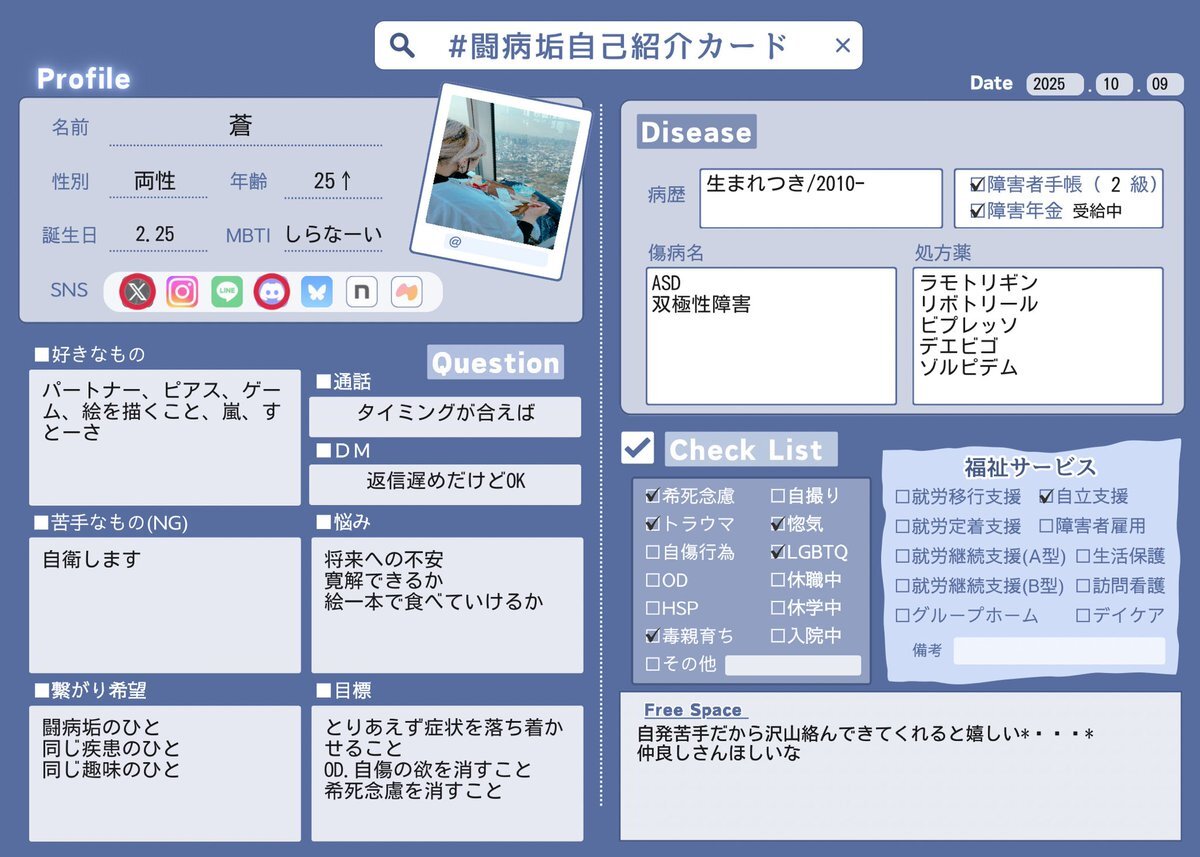Click the 苦手なもの text 自衛します
The width and height of the screenshot is (1200, 857).
pos(92,560)
